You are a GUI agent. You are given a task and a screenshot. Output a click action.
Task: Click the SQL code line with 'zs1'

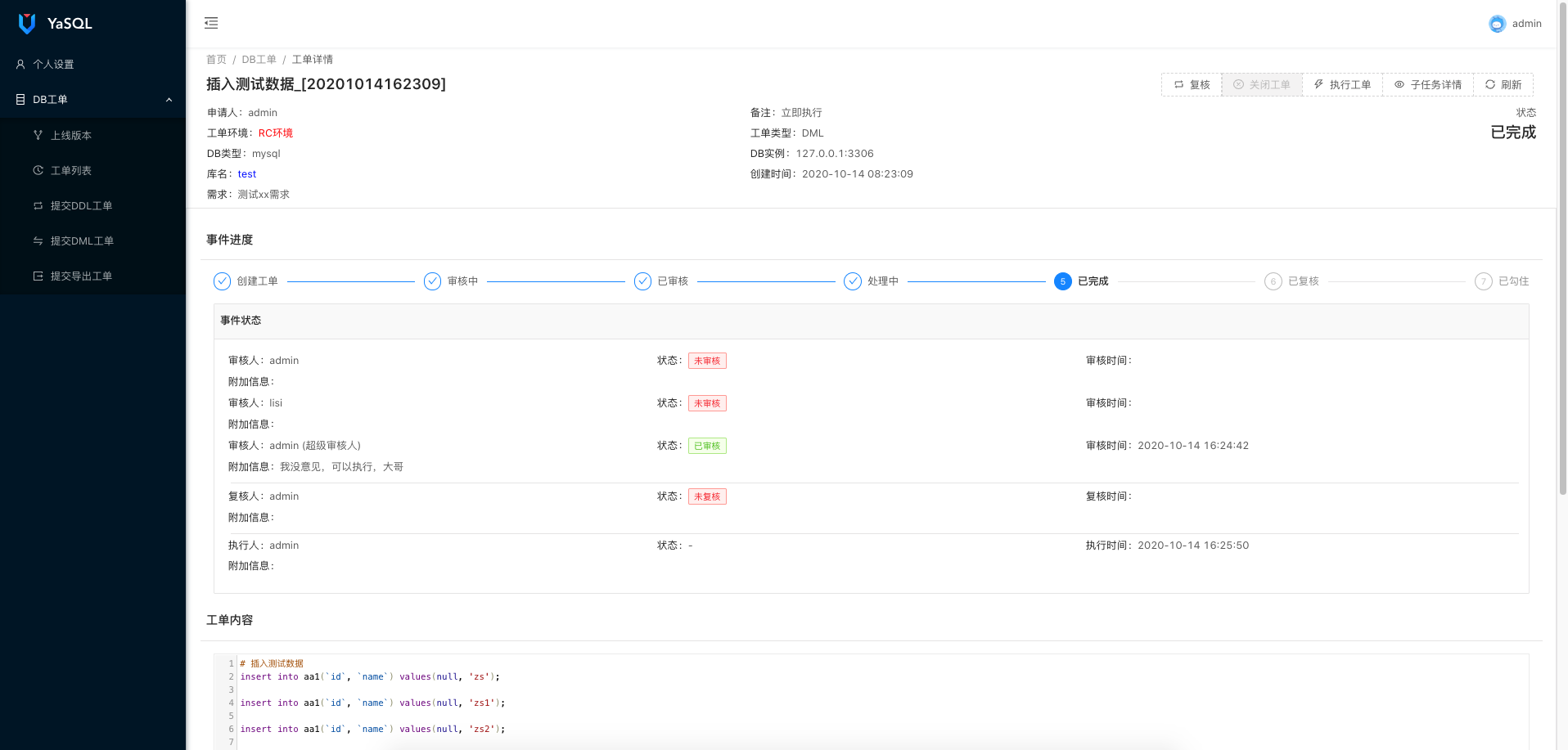tap(372, 703)
